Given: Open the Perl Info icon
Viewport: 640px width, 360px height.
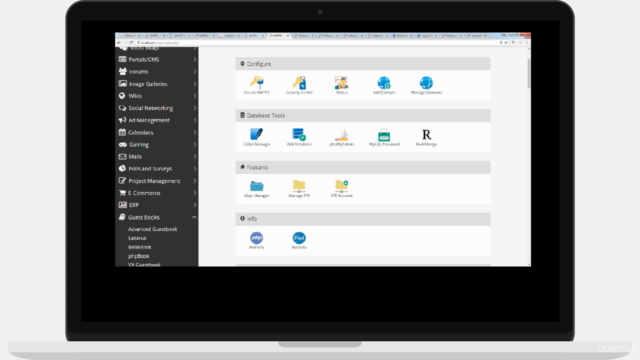Looking at the screenshot, I should pos(299,238).
